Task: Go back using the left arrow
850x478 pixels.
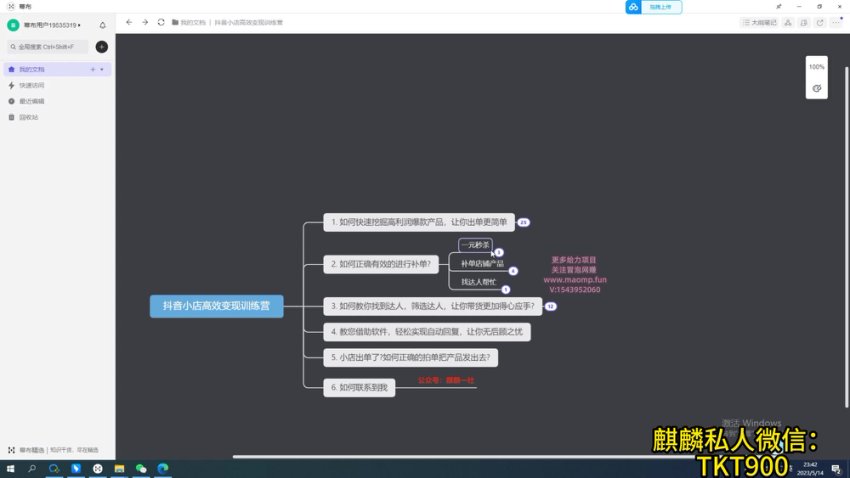Action: point(129,22)
